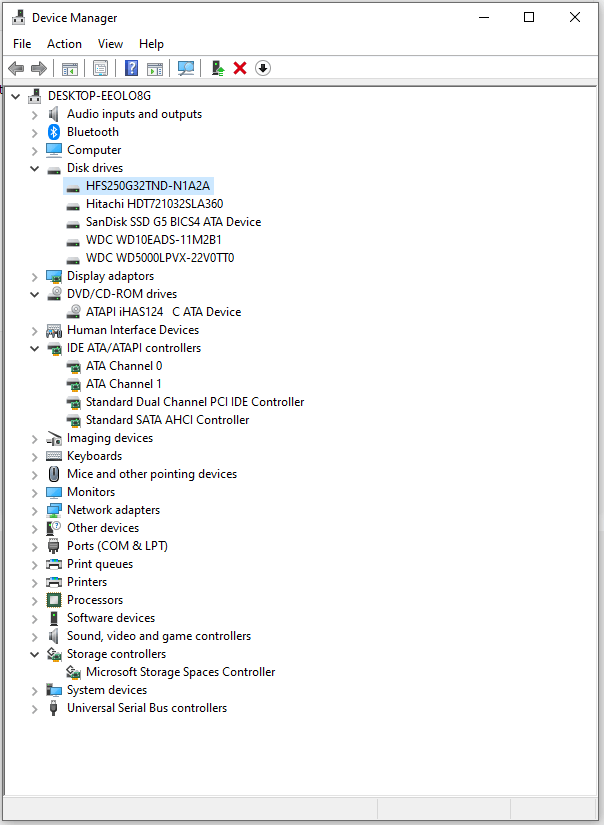The width and height of the screenshot is (604, 825).
Task: Open the View menu
Action: [x=110, y=44]
